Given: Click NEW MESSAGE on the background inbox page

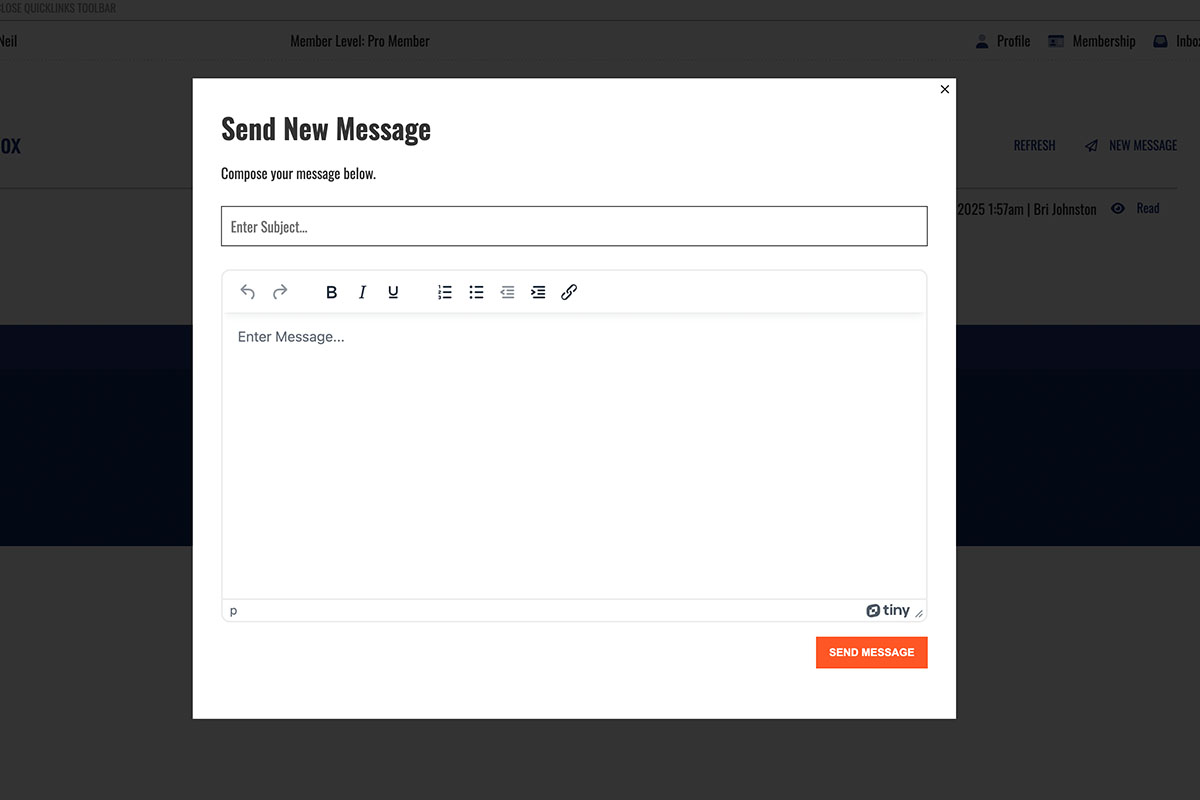Looking at the screenshot, I should pyautogui.click(x=1143, y=145).
